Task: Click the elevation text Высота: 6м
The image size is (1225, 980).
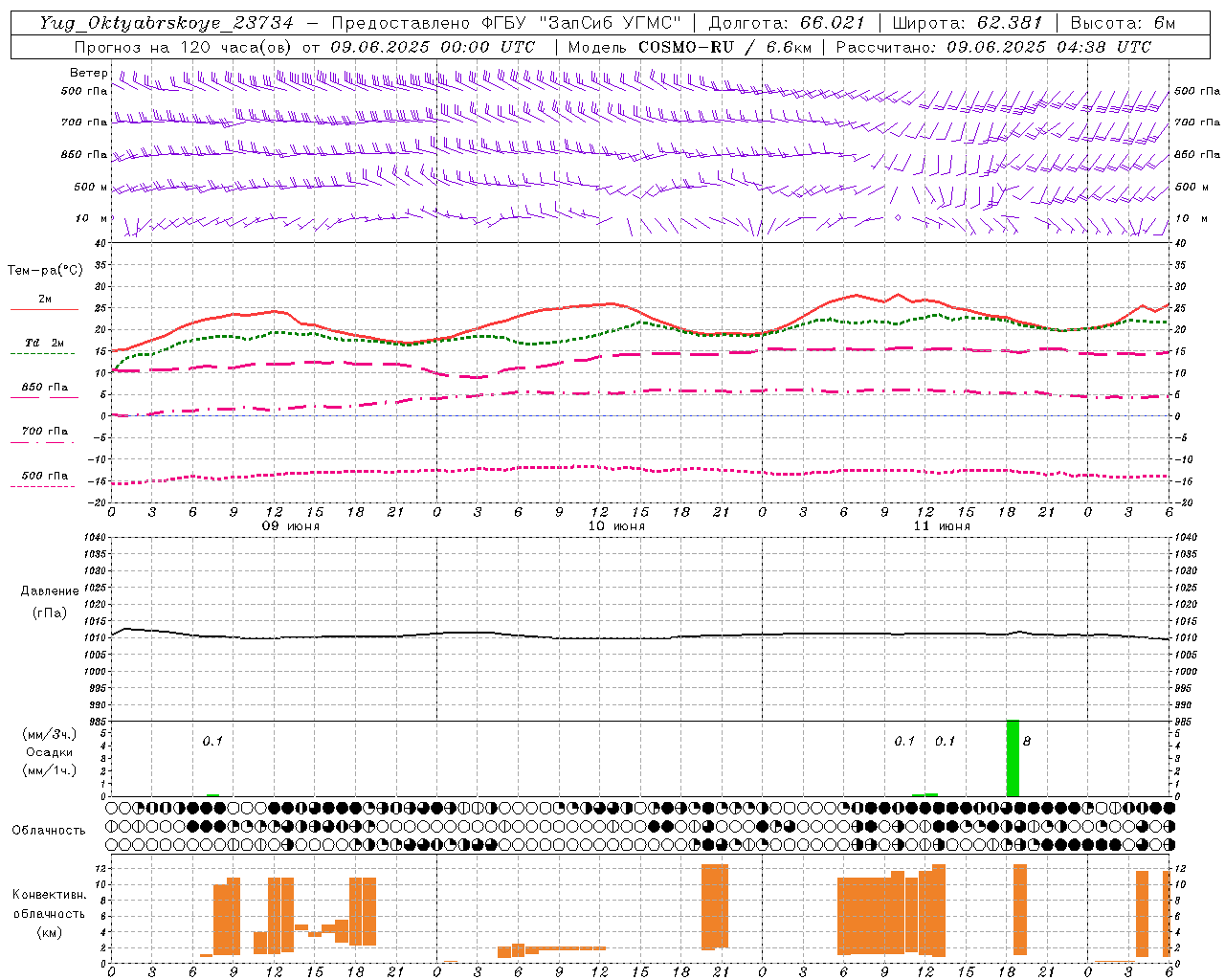Action: (1123, 23)
